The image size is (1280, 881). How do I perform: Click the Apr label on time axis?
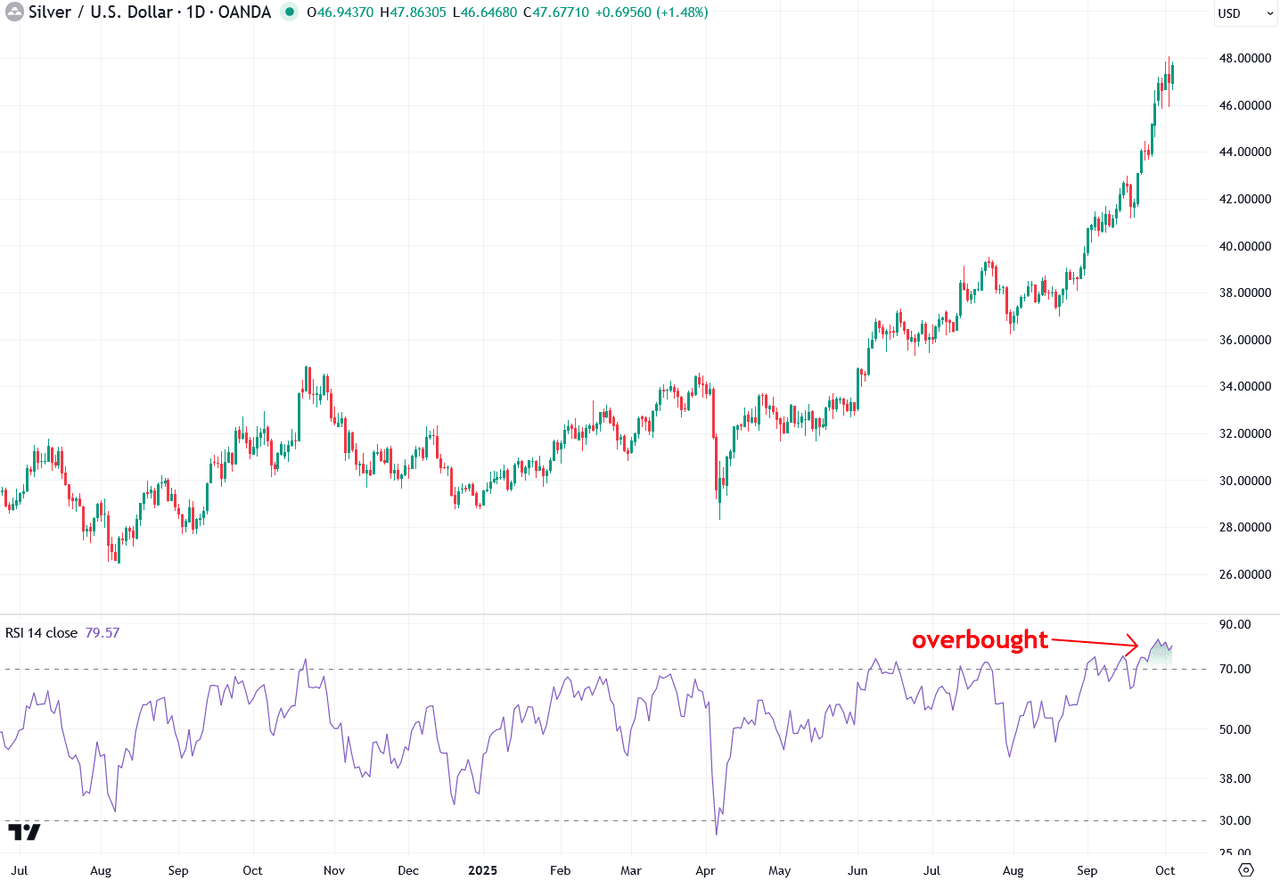tap(707, 870)
